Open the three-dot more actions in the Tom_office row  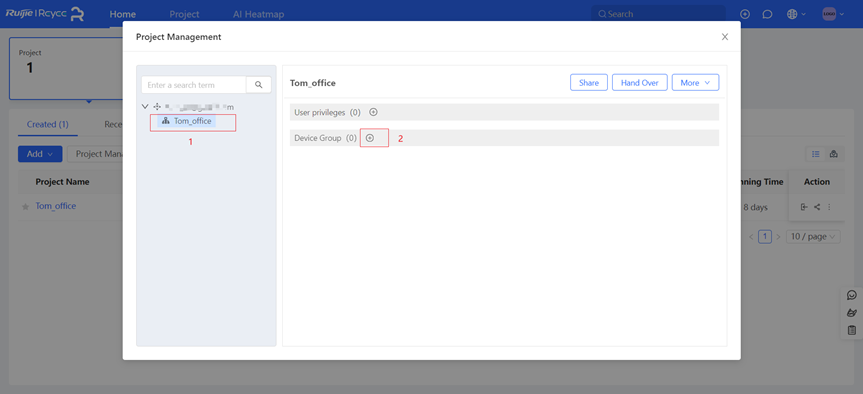coord(829,207)
